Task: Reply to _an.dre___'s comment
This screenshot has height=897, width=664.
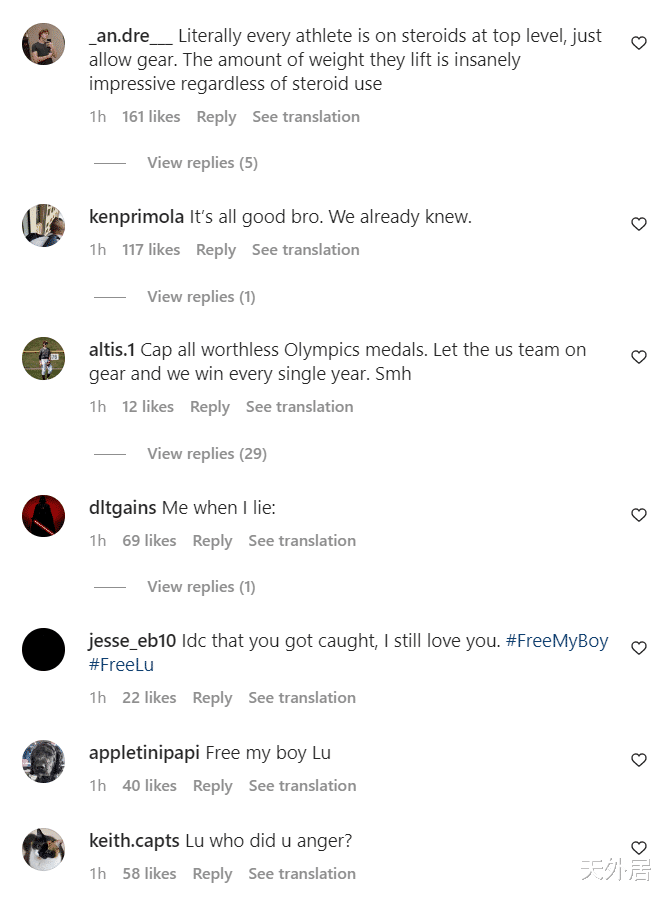Action: tap(216, 117)
